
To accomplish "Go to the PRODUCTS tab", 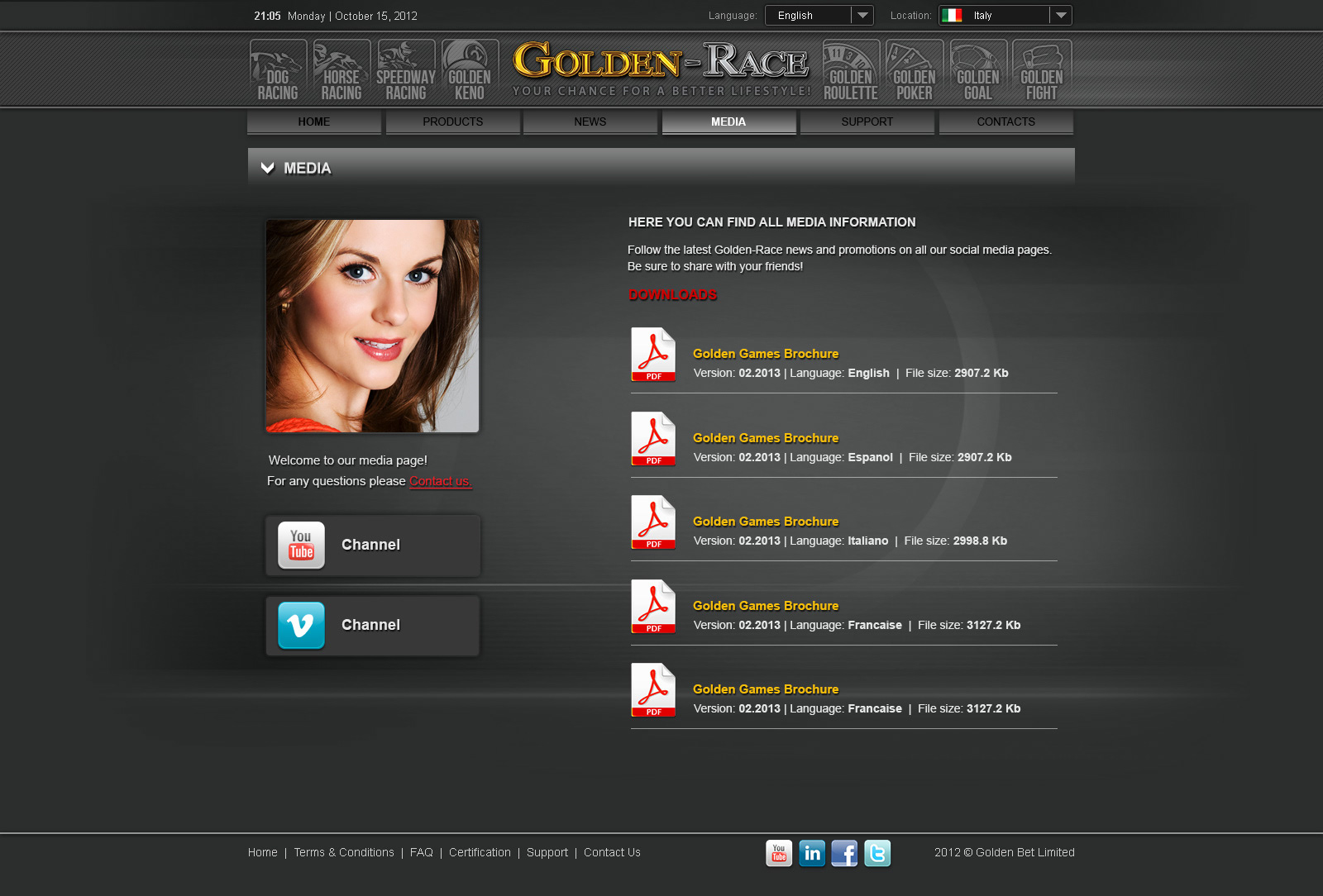I will tap(453, 122).
